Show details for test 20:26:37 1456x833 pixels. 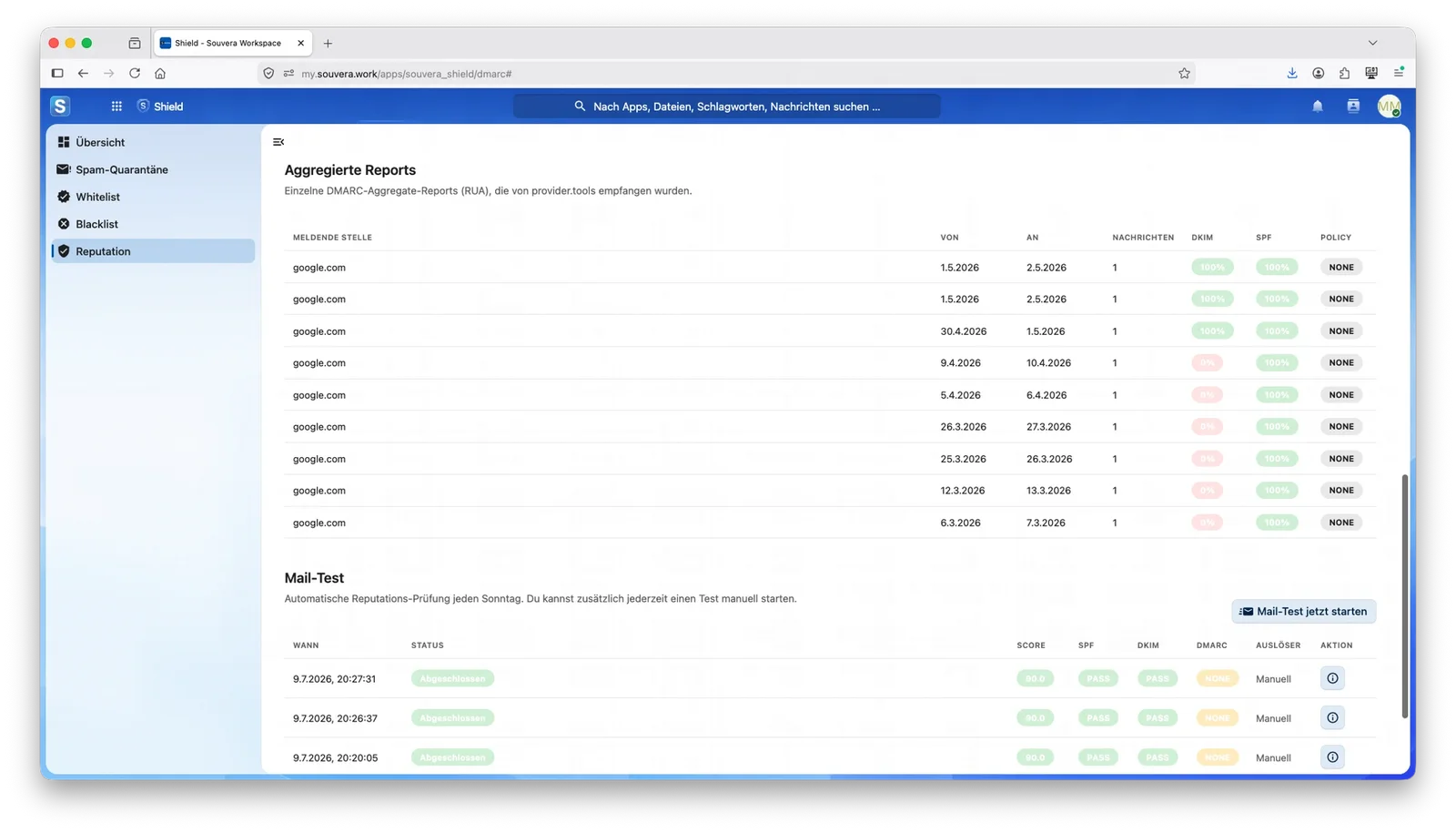pyautogui.click(x=1332, y=717)
